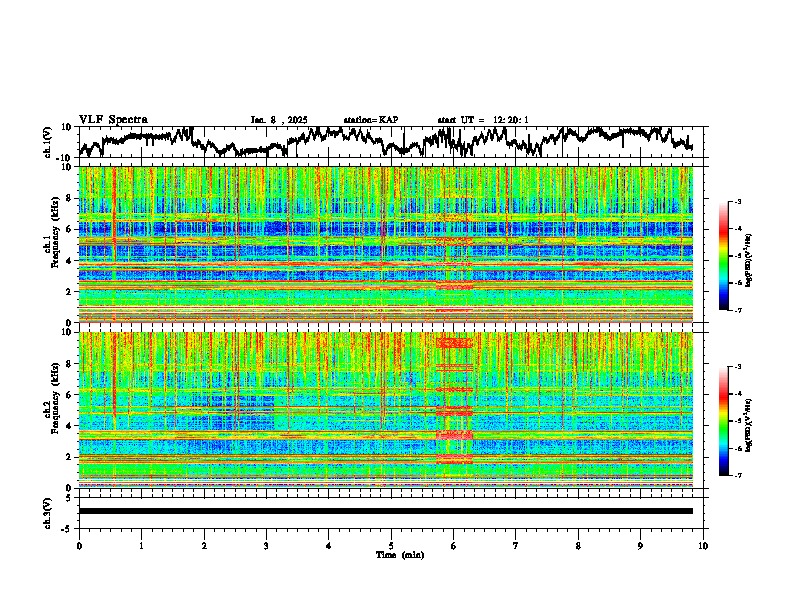This screenshot has width=792, height=612.
Task: Click the ch.2 color bar PSD units label
Action: click(749, 425)
